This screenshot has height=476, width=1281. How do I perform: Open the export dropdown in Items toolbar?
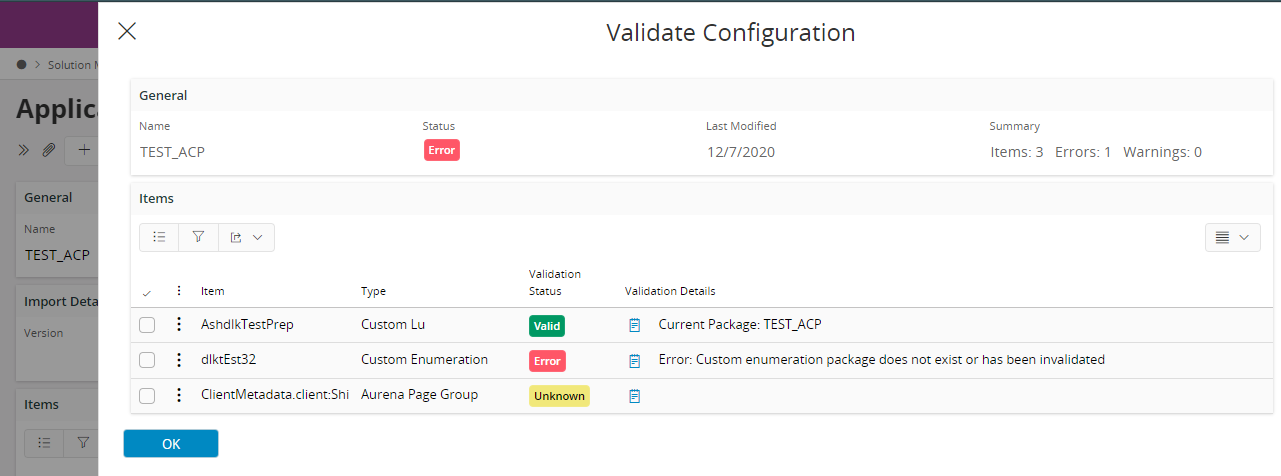tap(246, 237)
